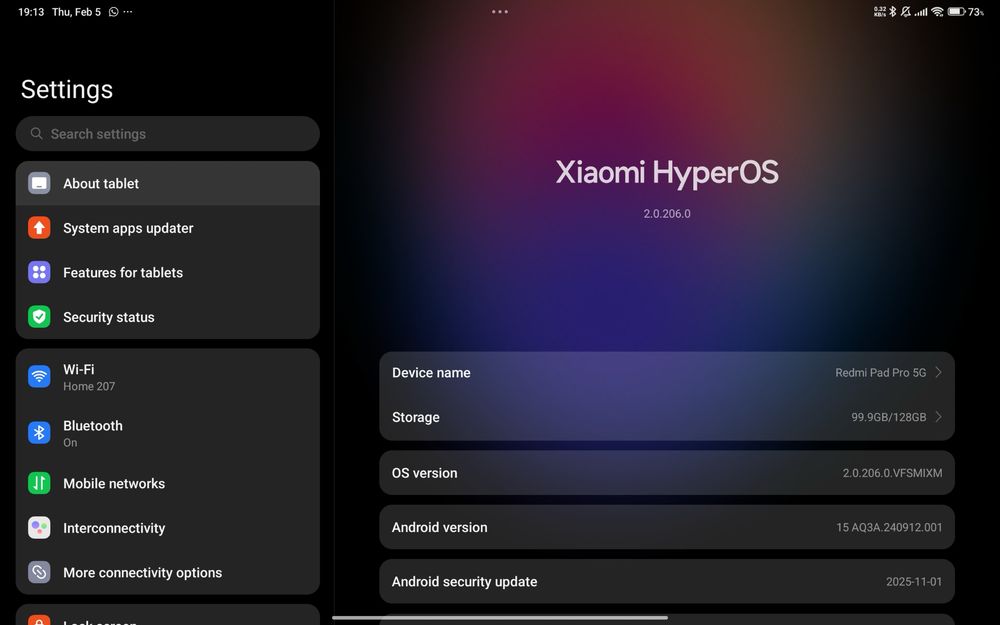Tap the battery icon in status bar

[956, 11]
